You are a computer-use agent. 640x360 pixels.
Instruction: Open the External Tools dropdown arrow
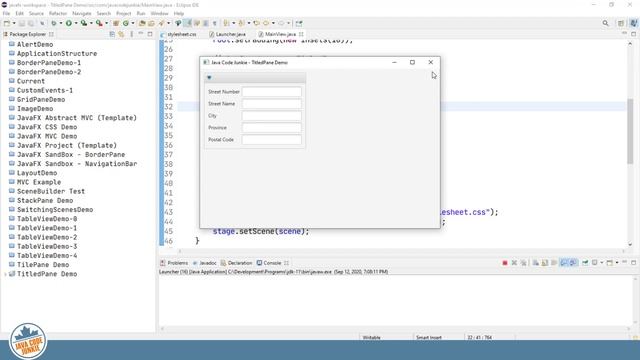point(106,23)
